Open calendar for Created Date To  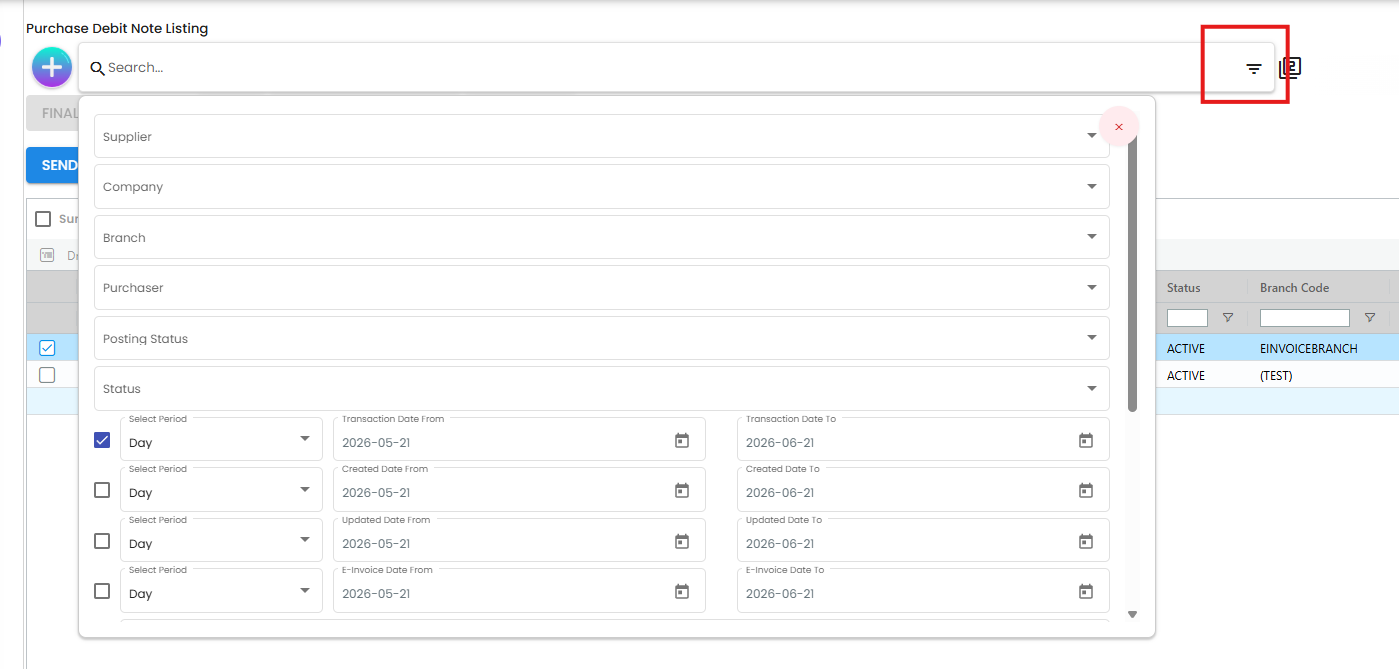[x=1086, y=491]
